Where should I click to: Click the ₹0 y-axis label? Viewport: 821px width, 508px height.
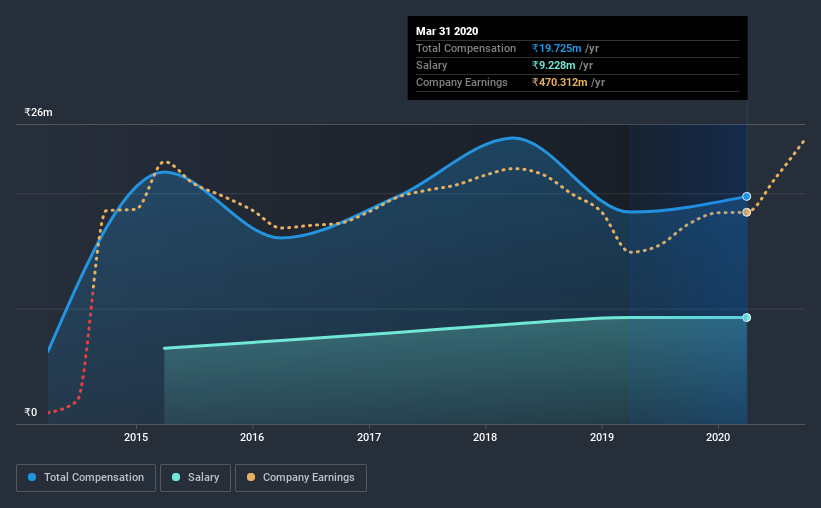tap(31, 412)
